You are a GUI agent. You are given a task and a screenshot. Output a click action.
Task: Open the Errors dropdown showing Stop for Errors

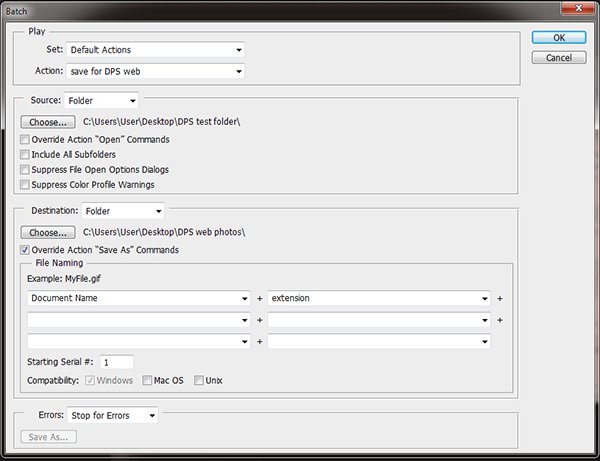(x=112, y=415)
